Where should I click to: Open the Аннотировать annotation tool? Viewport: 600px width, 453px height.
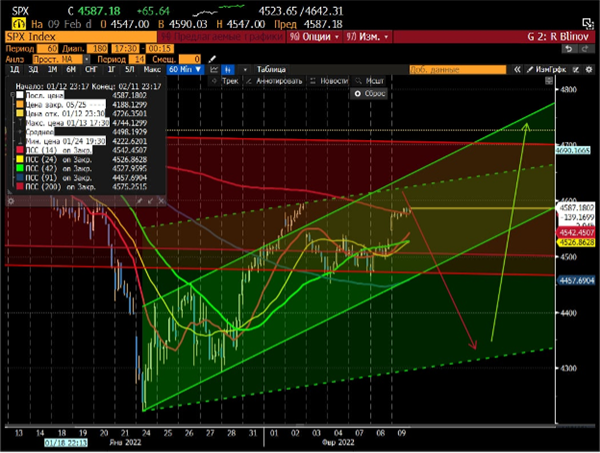pos(274,81)
